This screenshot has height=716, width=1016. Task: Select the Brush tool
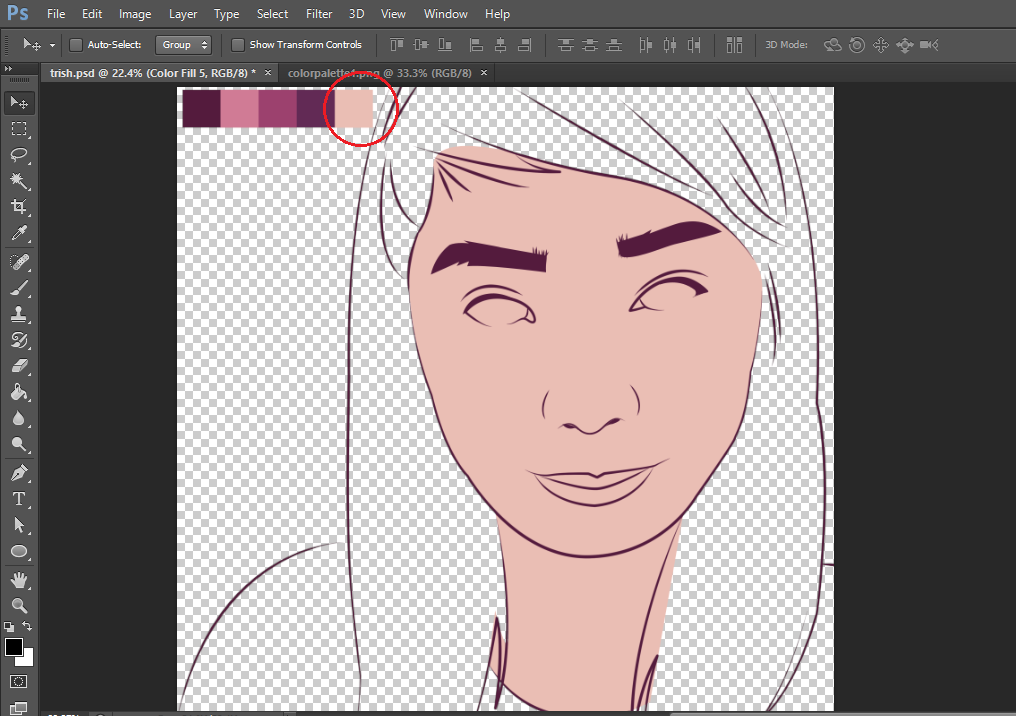tap(19, 288)
